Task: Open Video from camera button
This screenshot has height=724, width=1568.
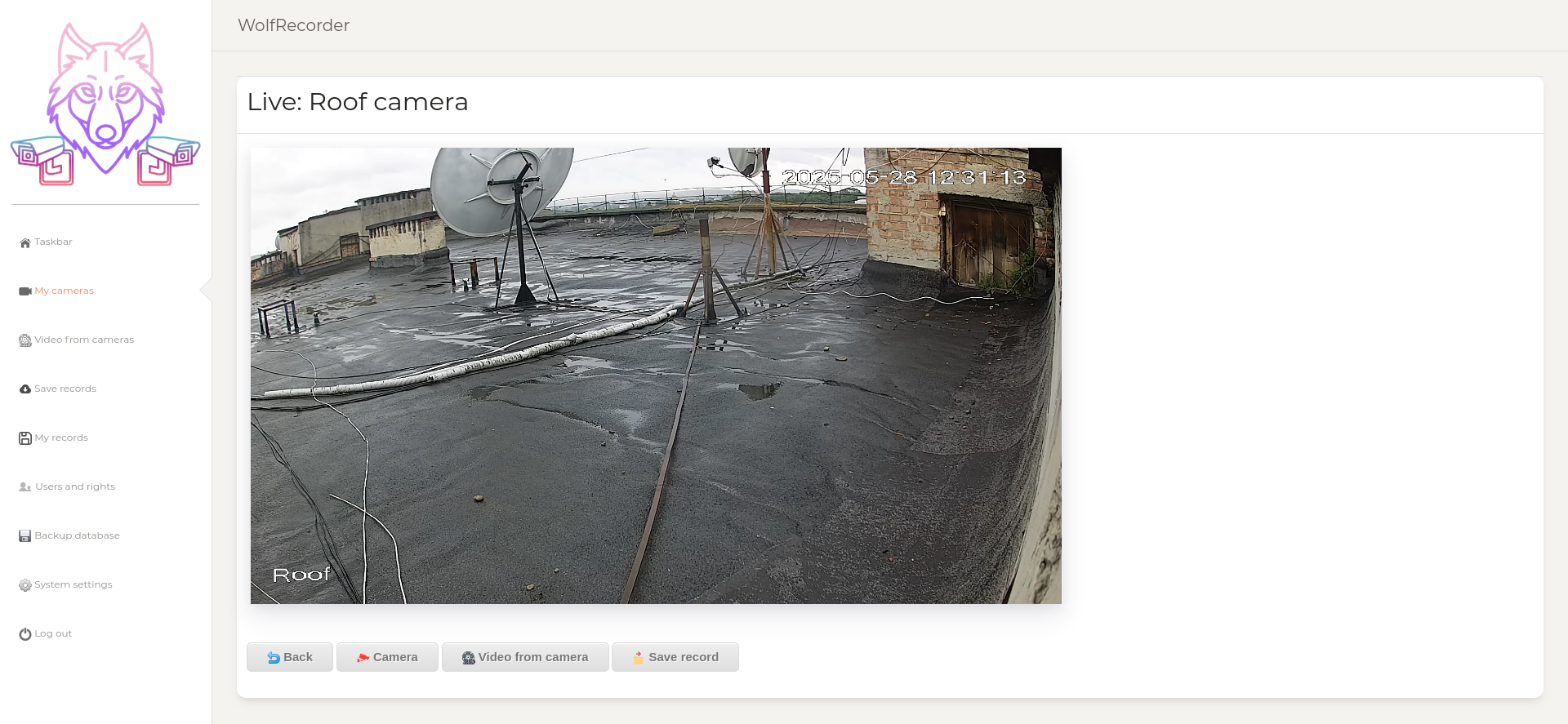Action: point(525,657)
